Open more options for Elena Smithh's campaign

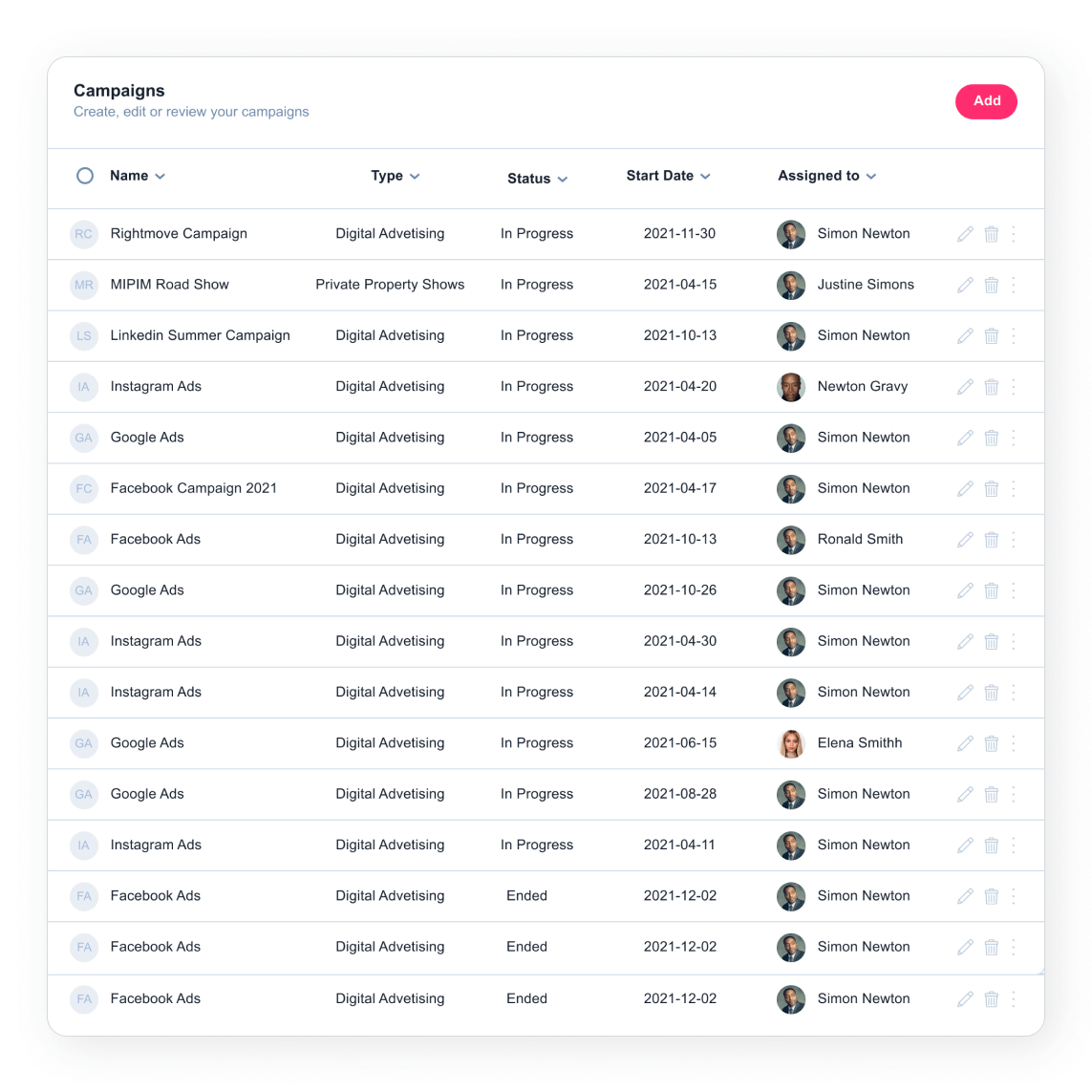coord(1014,743)
